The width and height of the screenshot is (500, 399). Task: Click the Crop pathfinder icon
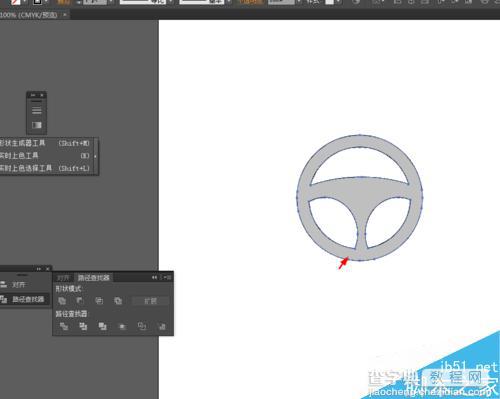(122, 327)
